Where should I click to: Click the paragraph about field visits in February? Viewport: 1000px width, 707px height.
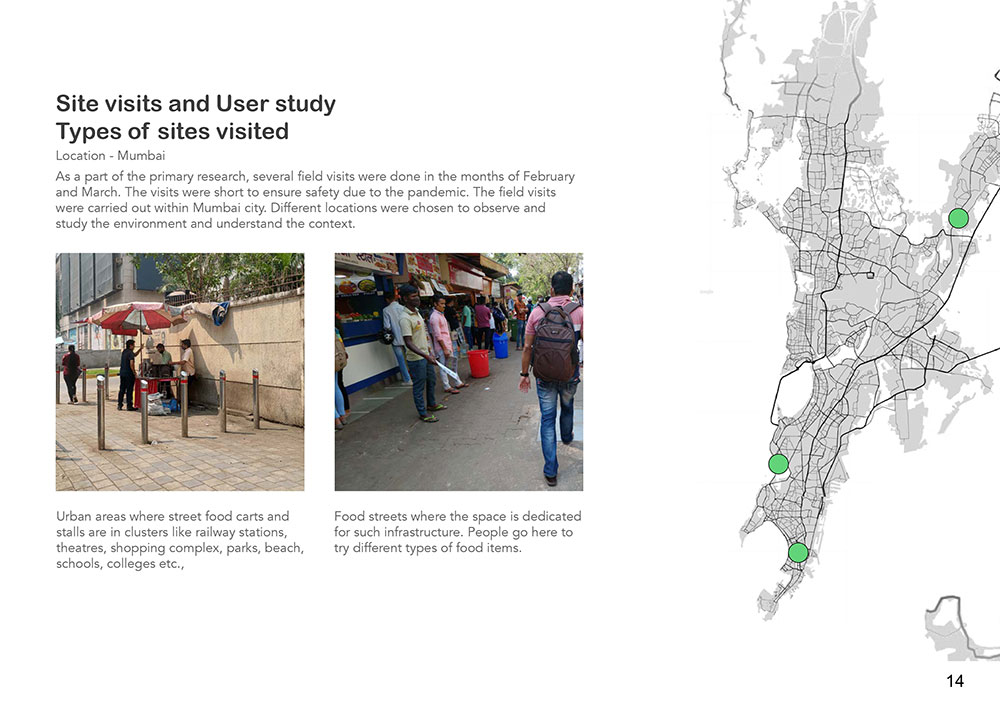point(315,199)
